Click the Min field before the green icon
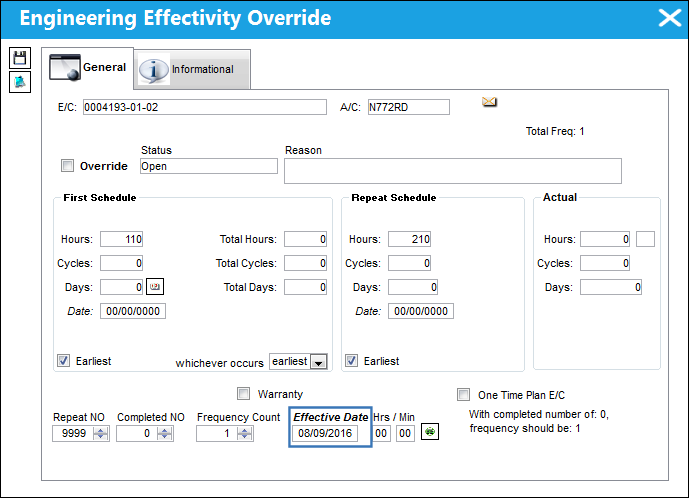 coord(405,433)
